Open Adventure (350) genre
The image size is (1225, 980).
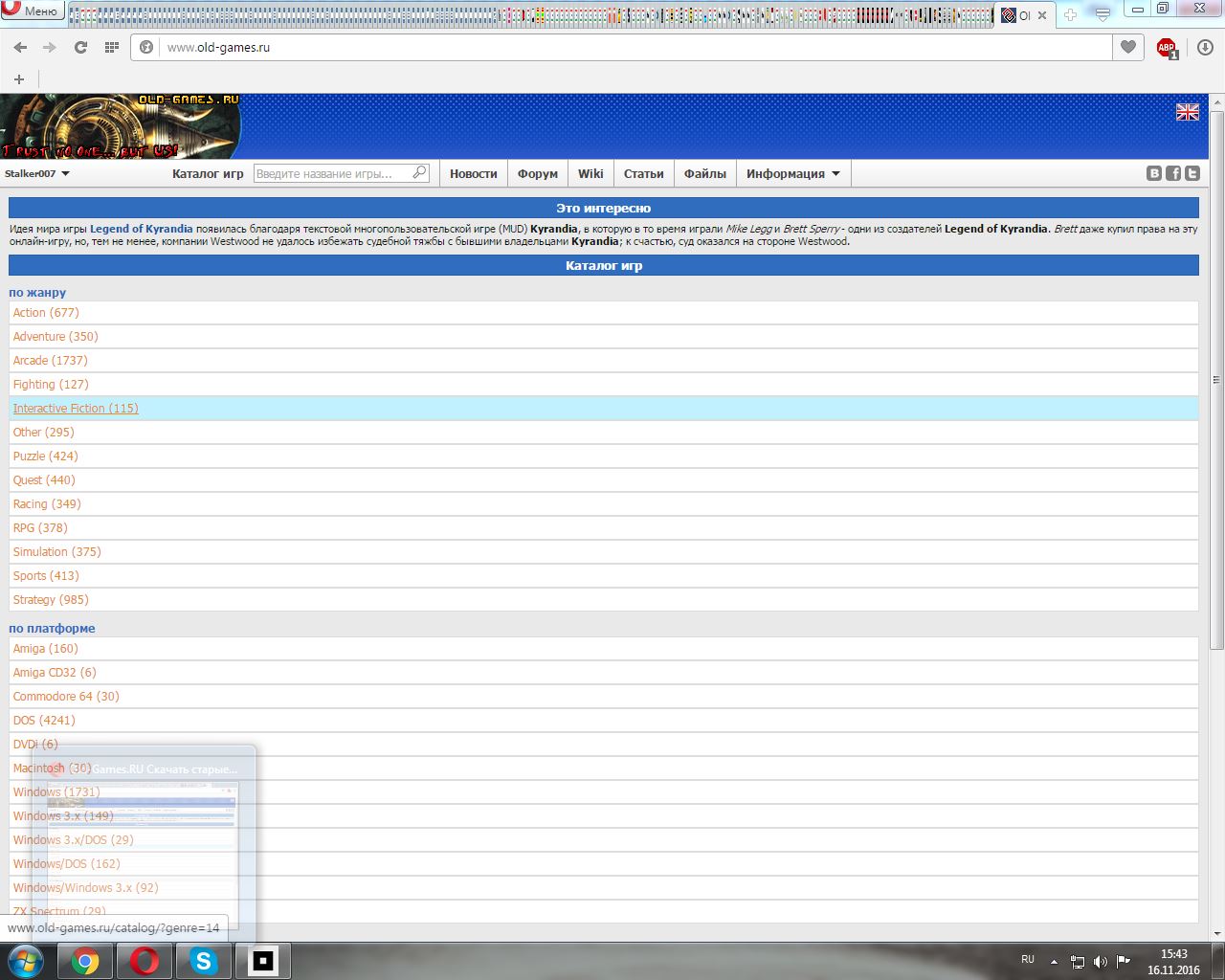pos(56,337)
